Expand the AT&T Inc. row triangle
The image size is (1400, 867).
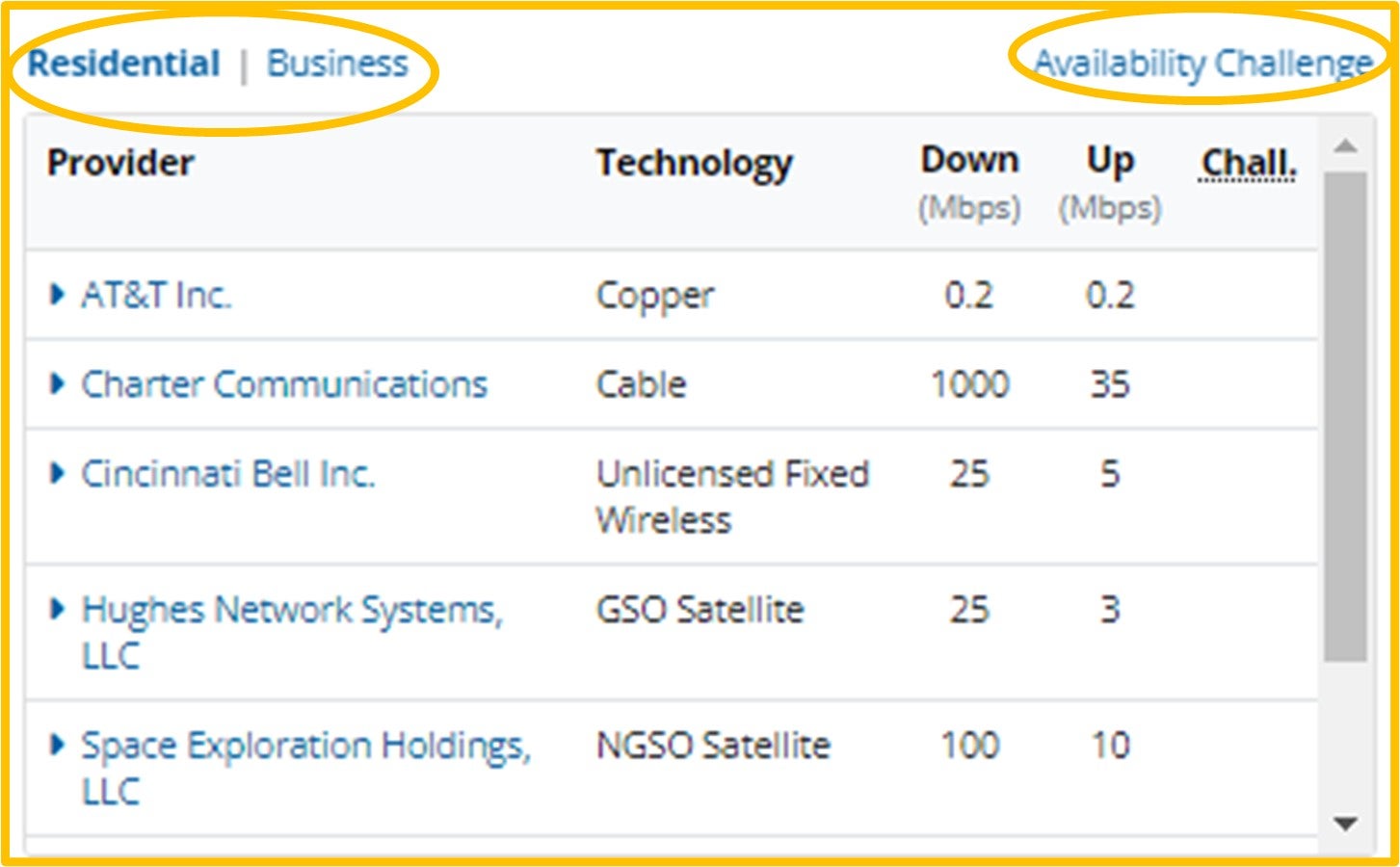point(57,294)
